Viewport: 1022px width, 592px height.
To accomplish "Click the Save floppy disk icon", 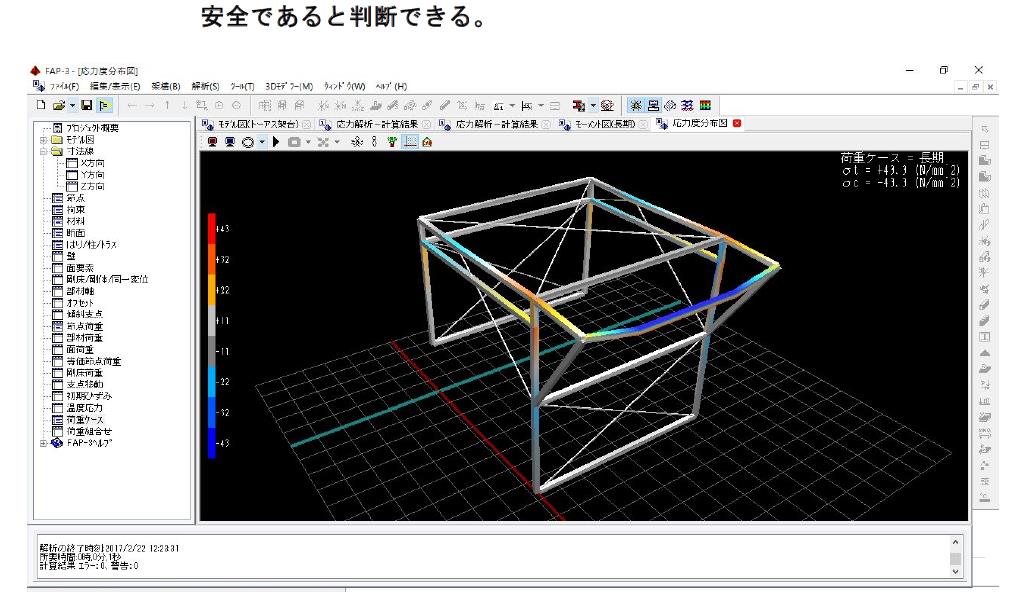I will click(x=86, y=105).
